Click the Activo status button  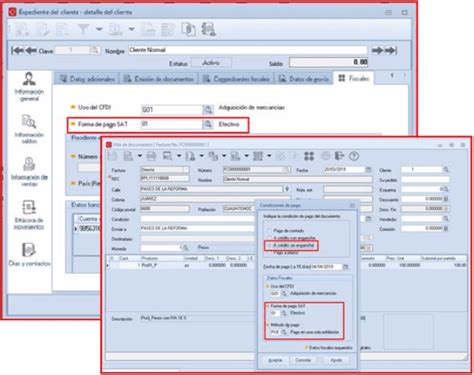coord(211,63)
